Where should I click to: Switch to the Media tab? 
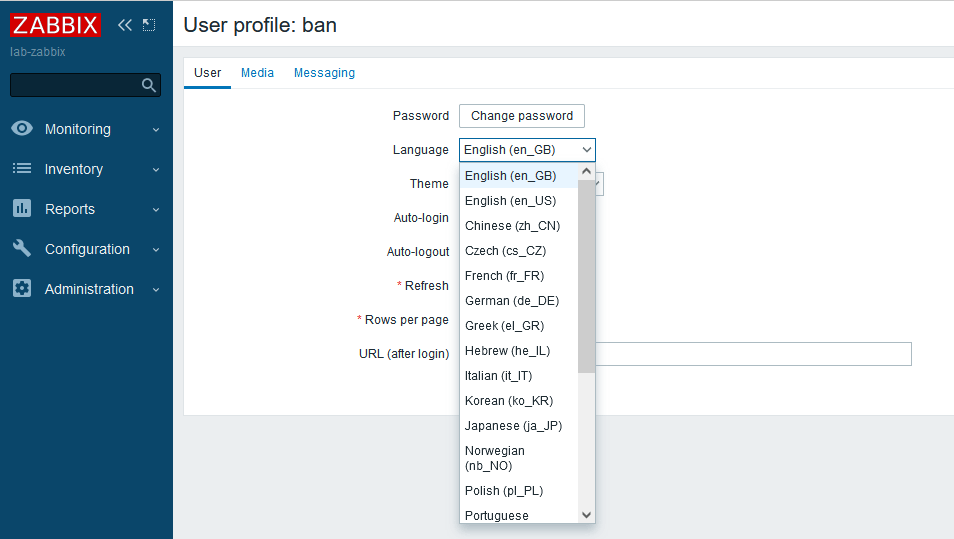tap(257, 73)
